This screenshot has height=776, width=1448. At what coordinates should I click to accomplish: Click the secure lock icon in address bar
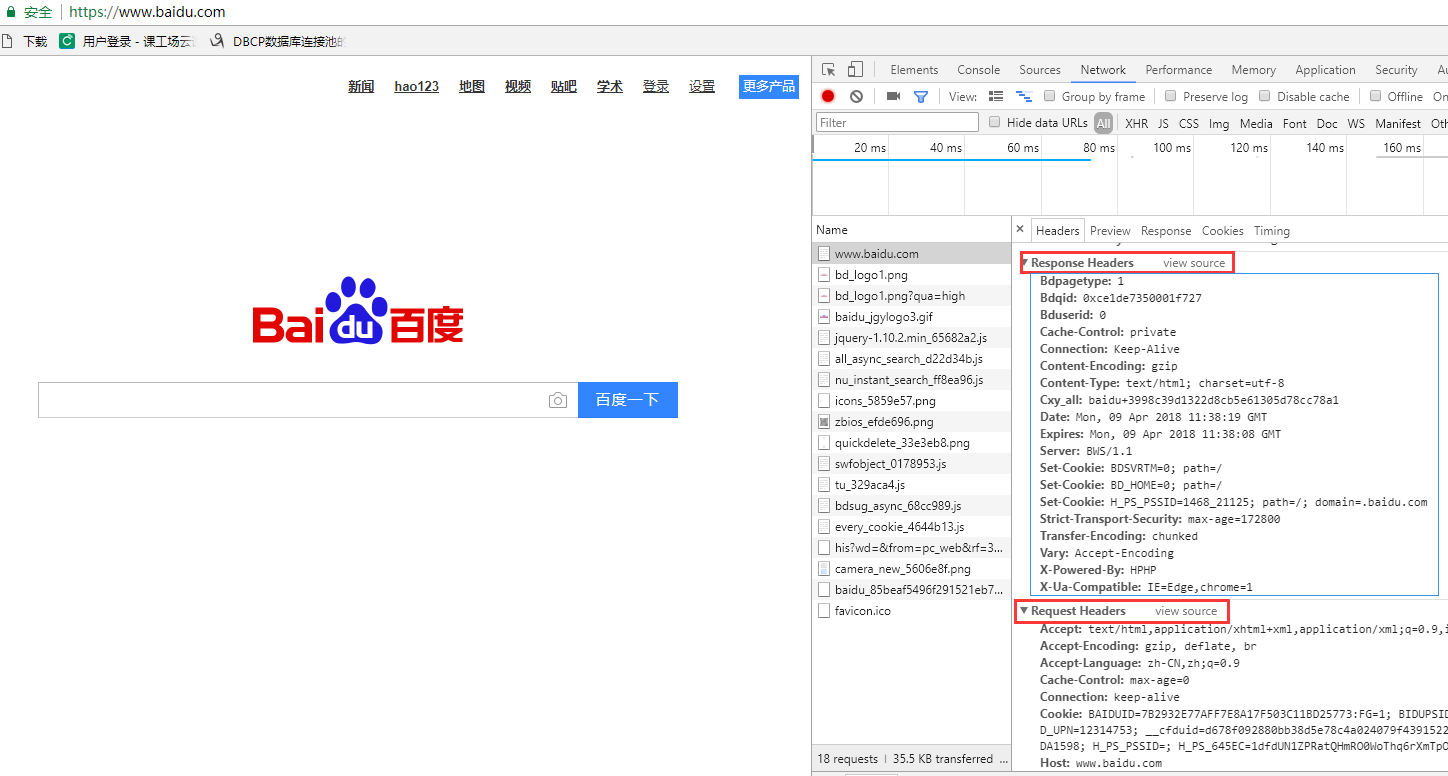(x=12, y=12)
